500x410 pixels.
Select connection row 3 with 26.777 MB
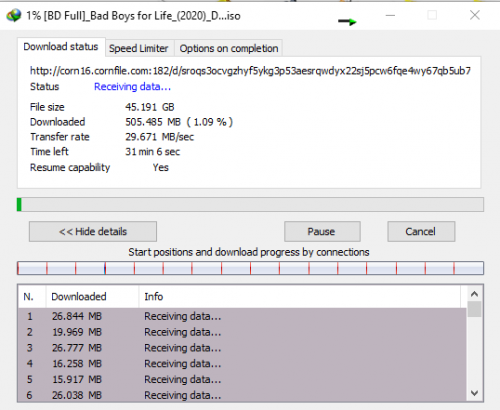coord(242,348)
